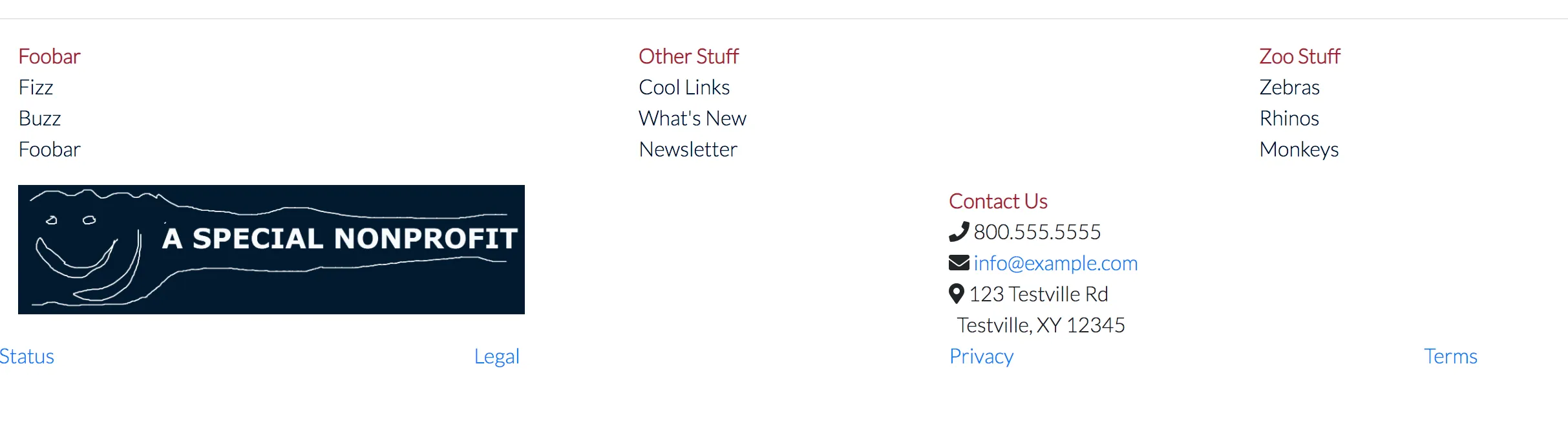1568x432 pixels.
Task: Open the A Special Nonprofit logo image
Action: click(x=271, y=250)
